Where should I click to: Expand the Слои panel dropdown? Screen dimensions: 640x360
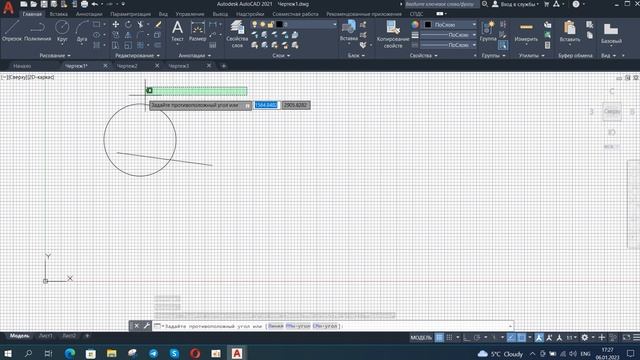click(x=281, y=56)
